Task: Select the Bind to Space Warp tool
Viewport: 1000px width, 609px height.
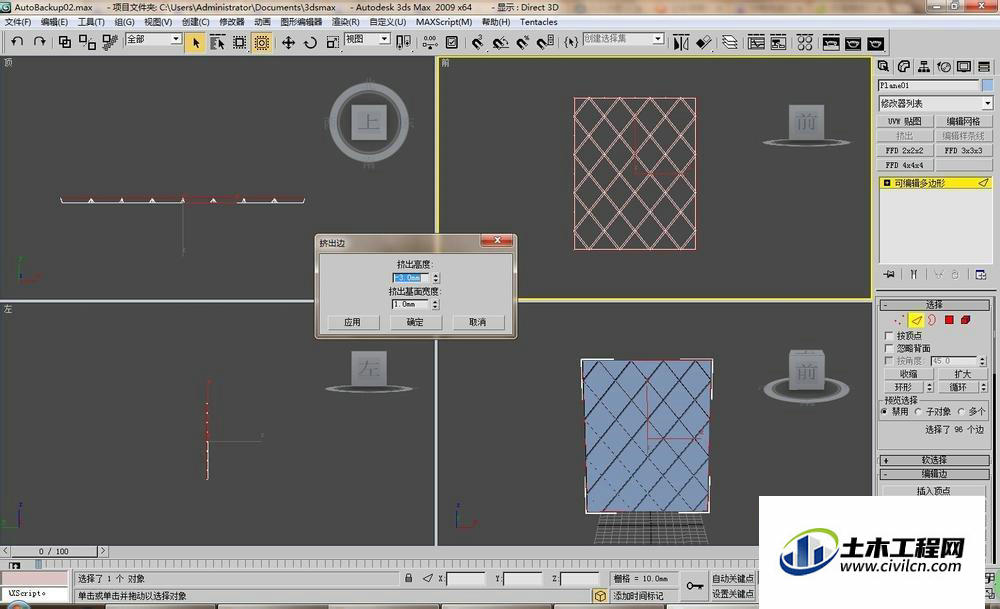Action: coord(110,42)
